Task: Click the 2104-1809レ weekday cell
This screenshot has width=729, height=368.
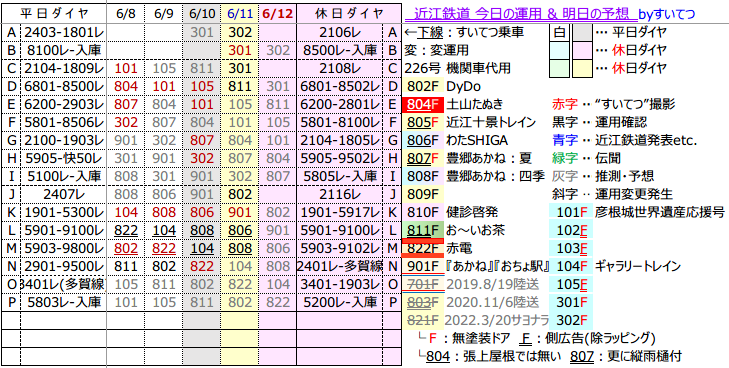Action: pyautogui.click(x=64, y=69)
